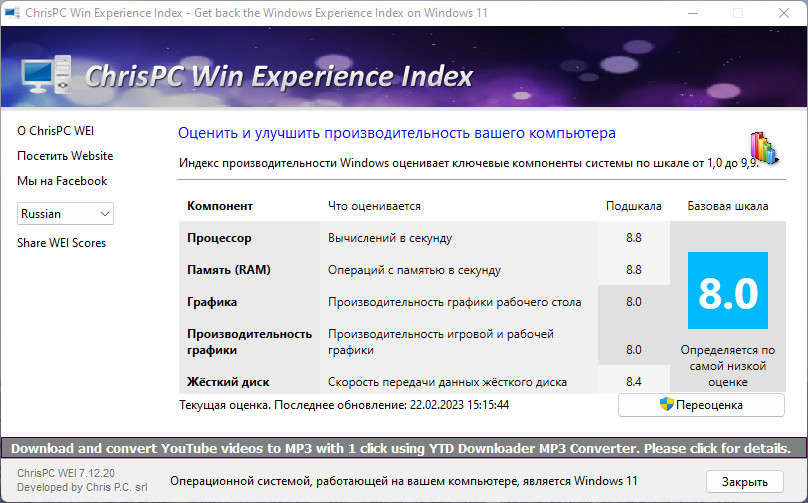The height and width of the screenshot is (503, 808).
Task: Select the Память (RAM) row
Action: click(x=229, y=270)
